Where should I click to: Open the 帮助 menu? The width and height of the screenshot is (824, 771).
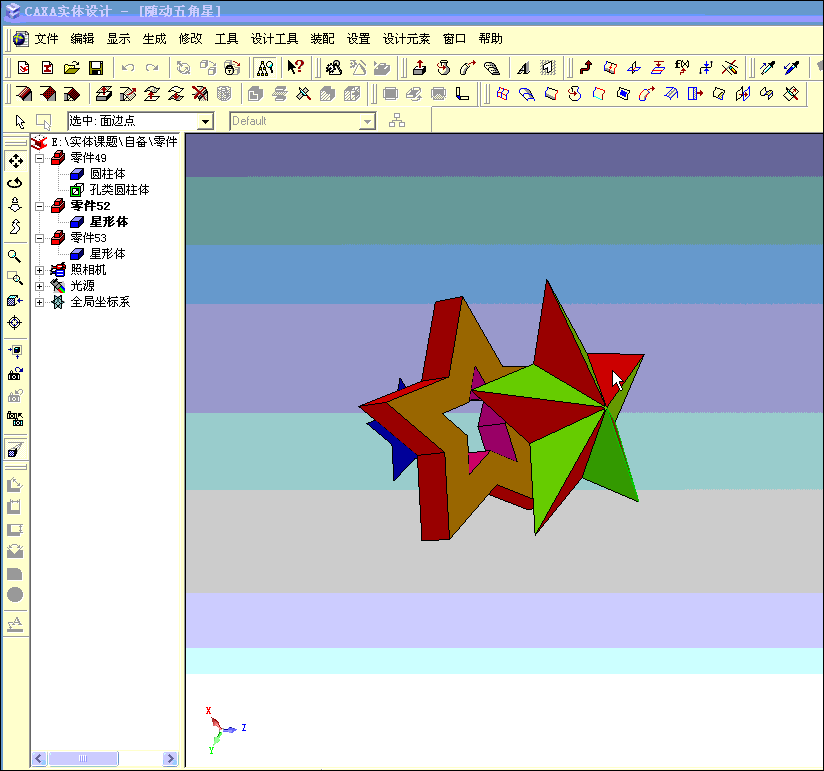[x=491, y=39]
